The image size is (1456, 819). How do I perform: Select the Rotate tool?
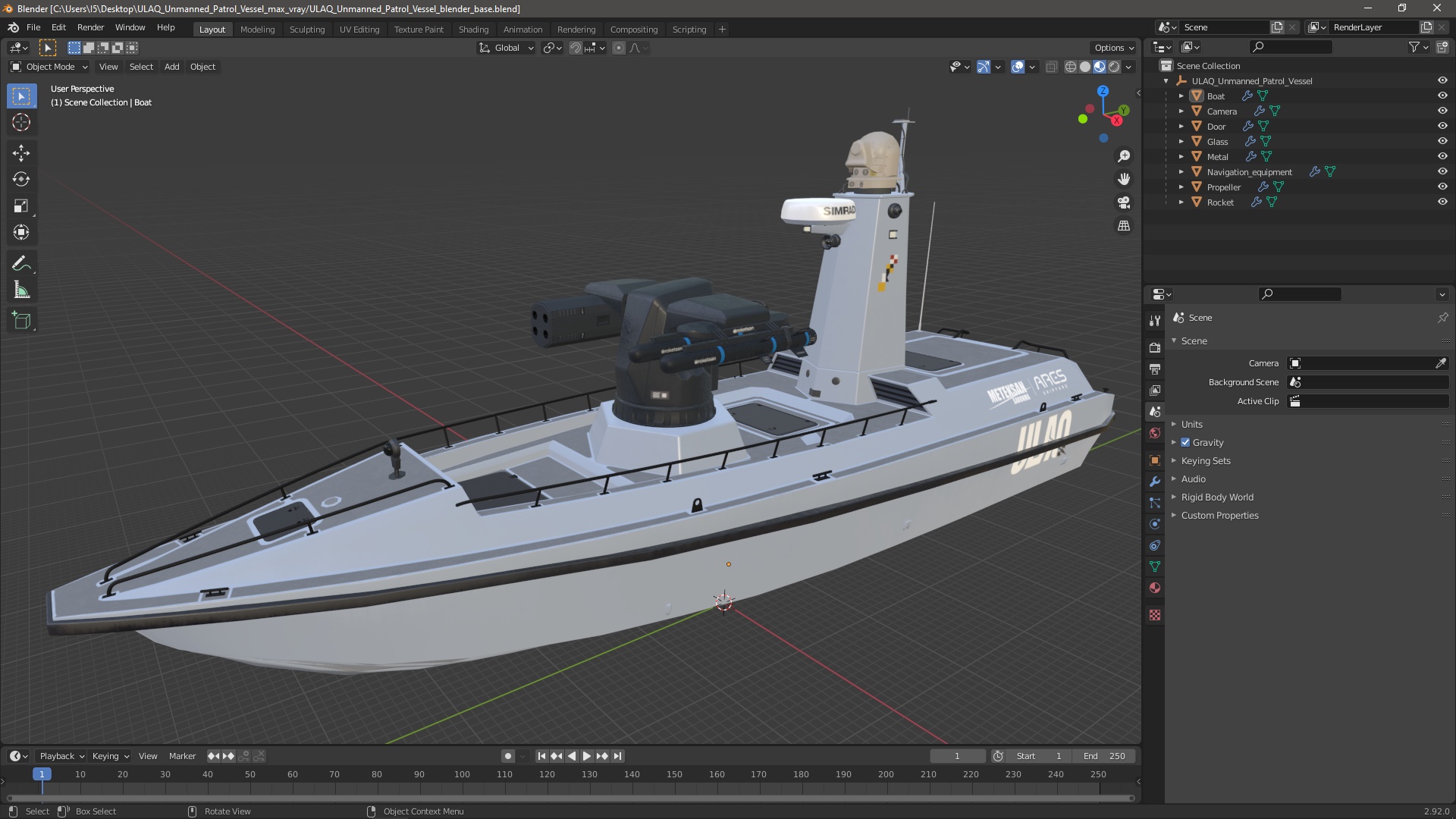pyautogui.click(x=21, y=180)
